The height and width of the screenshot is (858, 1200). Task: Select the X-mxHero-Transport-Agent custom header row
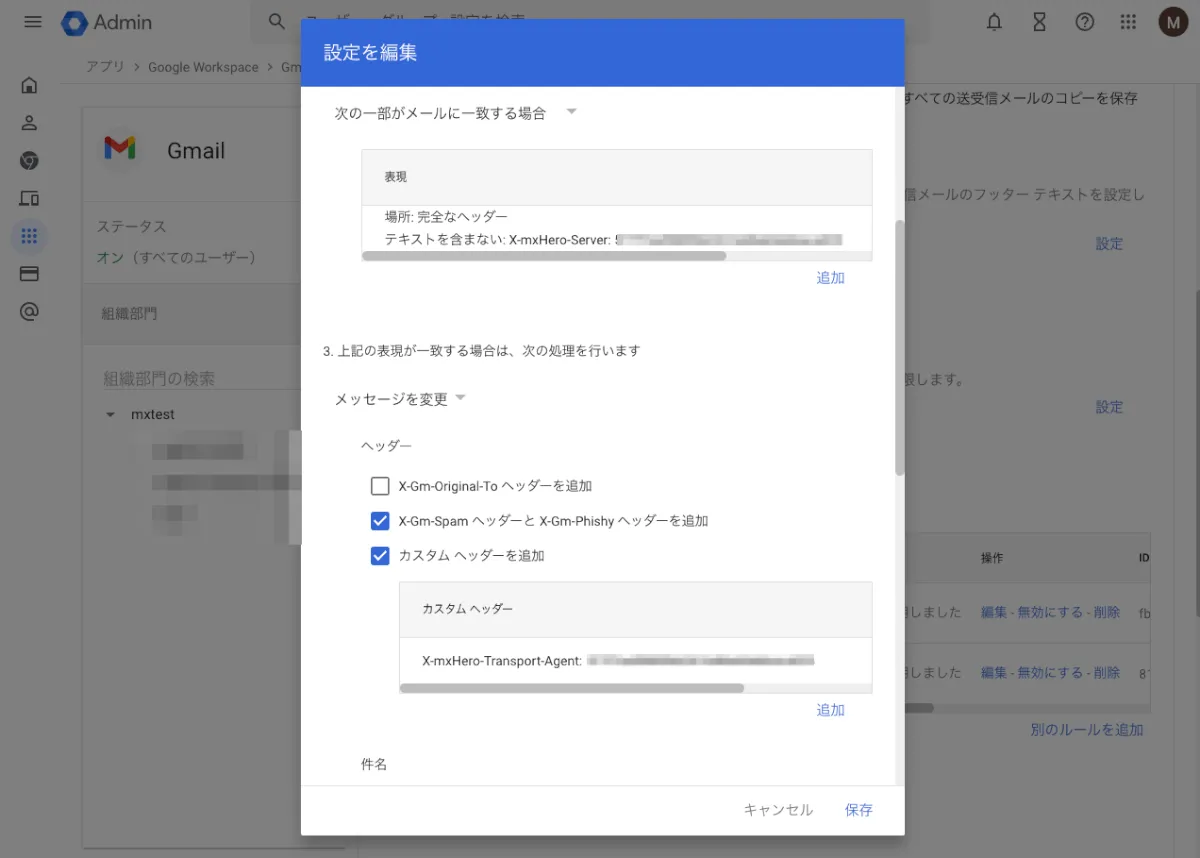(x=635, y=661)
